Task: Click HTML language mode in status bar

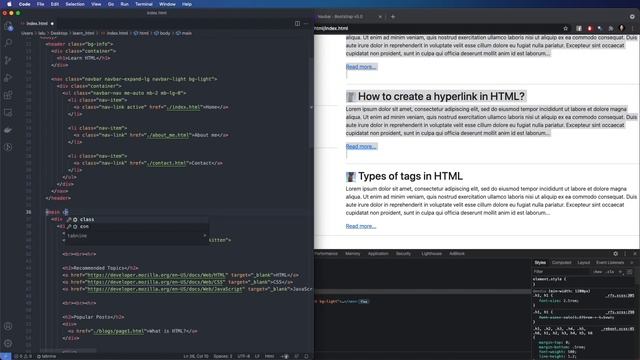Action: tap(269, 356)
